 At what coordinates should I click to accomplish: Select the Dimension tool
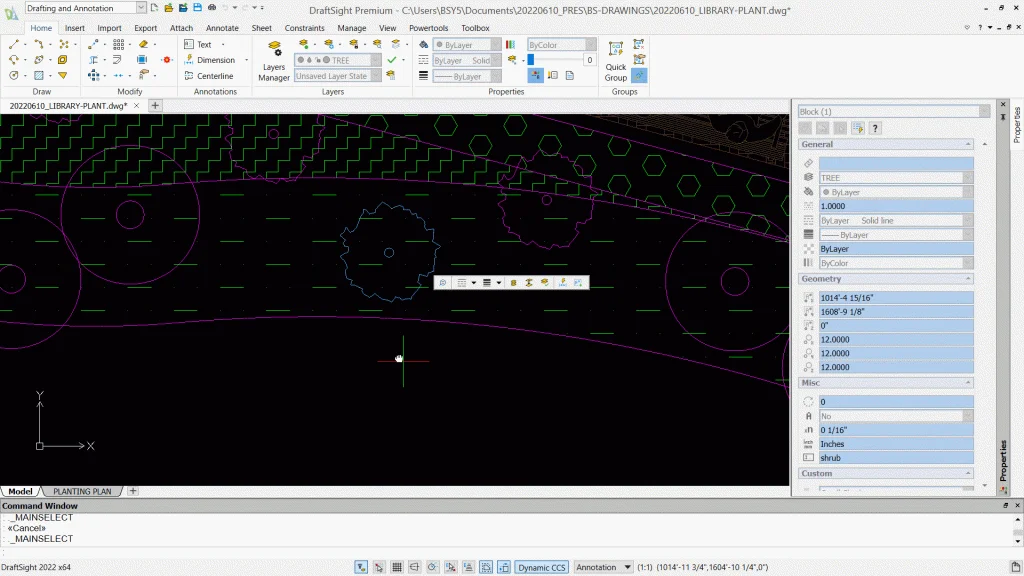coord(214,60)
